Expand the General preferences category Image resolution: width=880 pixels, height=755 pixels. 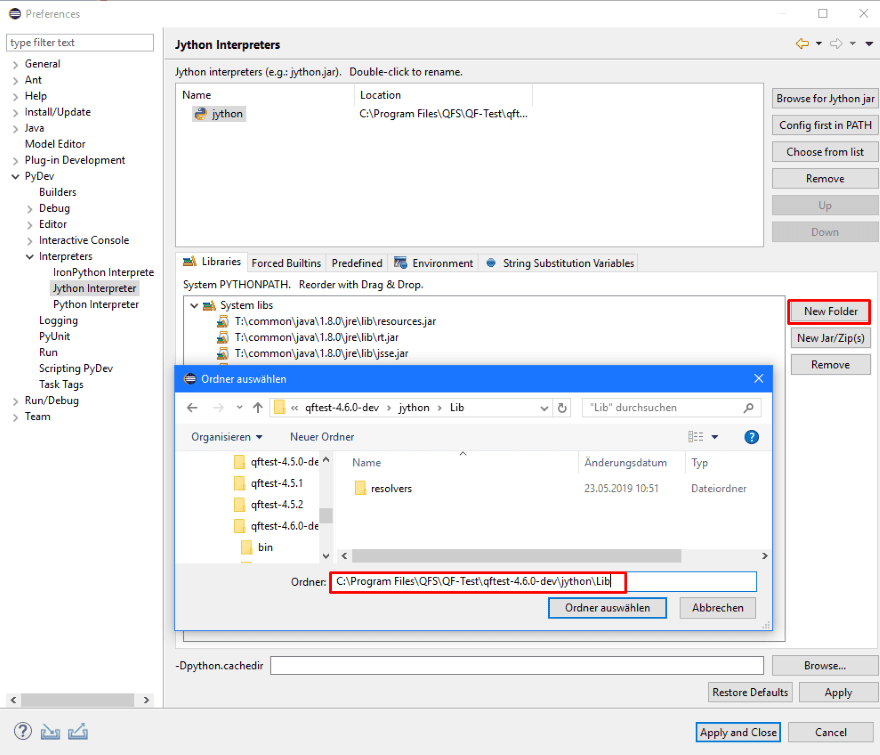click(15, 65)
